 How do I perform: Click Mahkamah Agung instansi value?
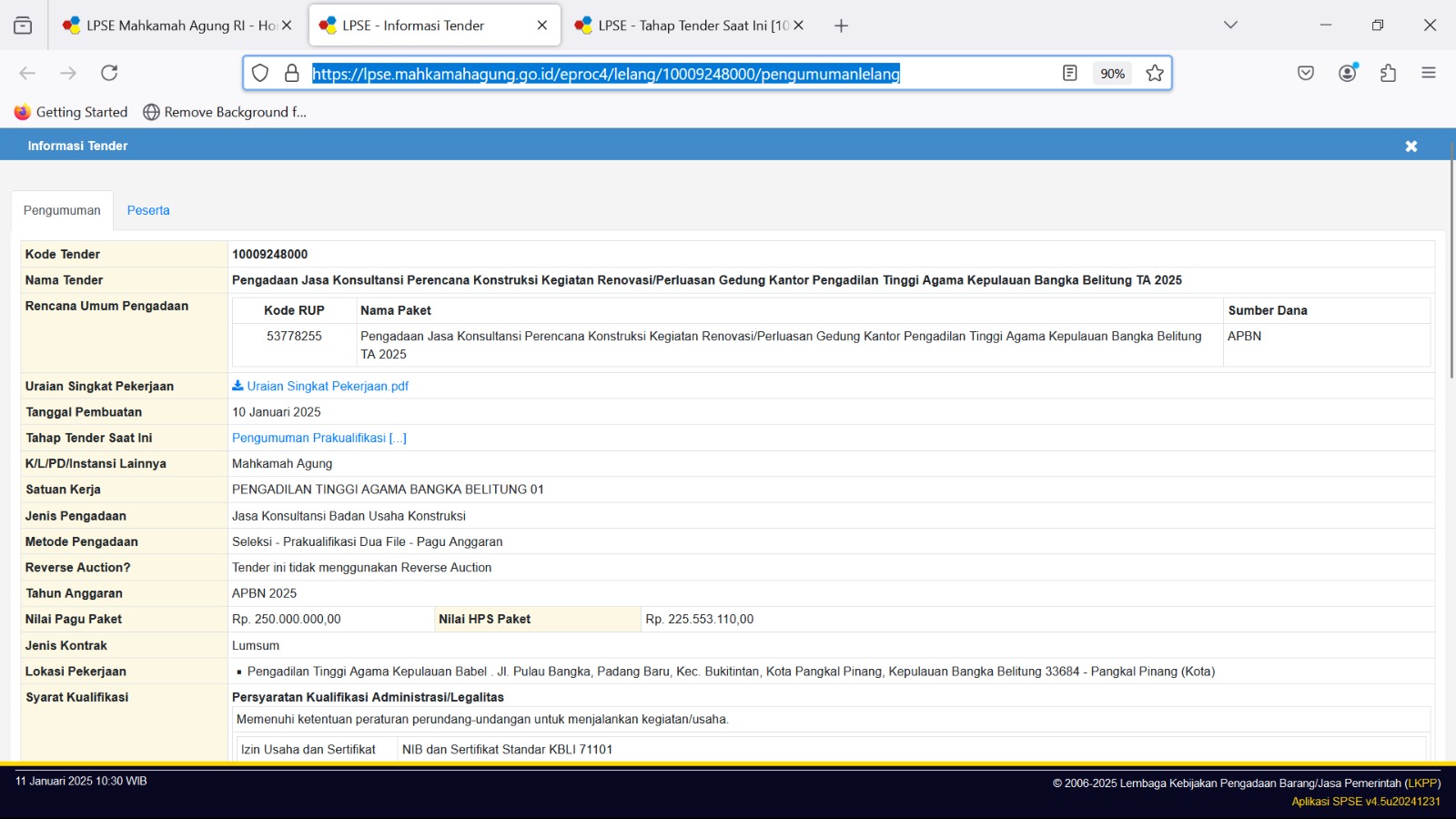pos(282,463)
